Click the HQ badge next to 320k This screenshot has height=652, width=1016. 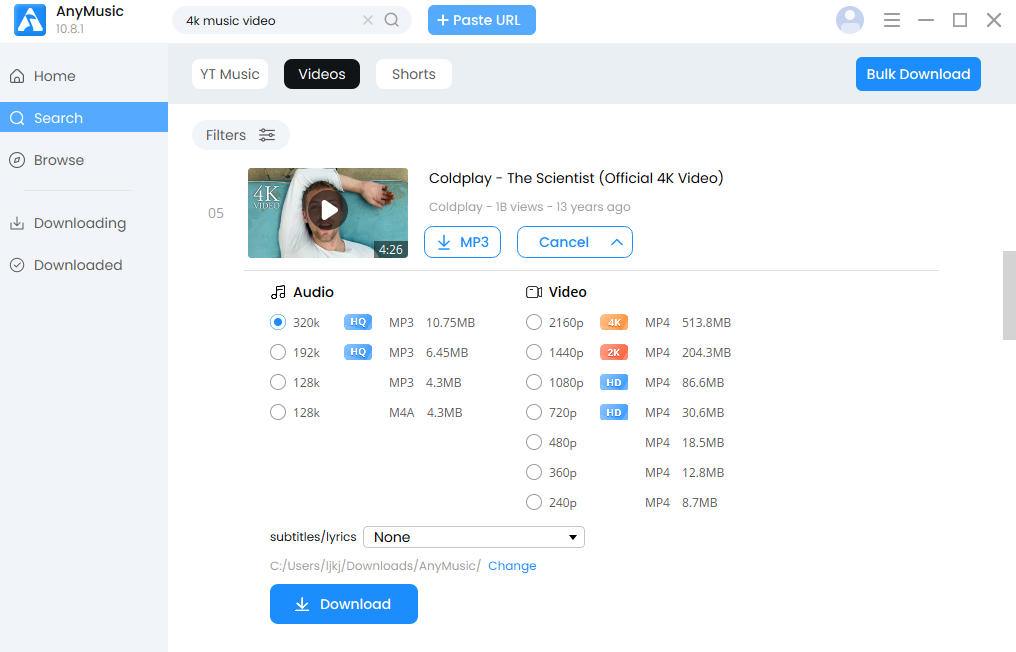pos(358,322)
